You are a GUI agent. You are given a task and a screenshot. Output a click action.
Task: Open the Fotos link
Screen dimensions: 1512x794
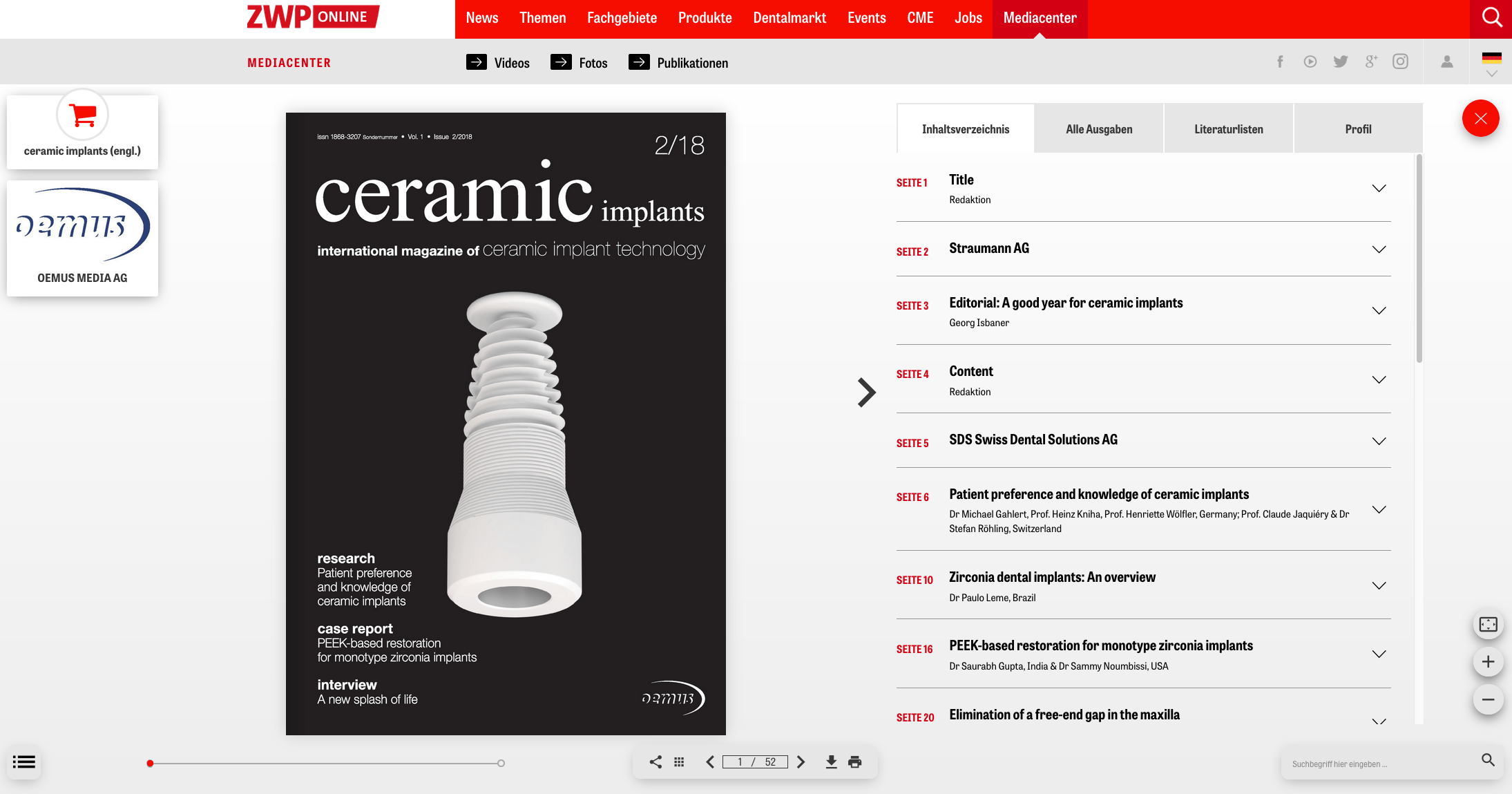point(593,63)
